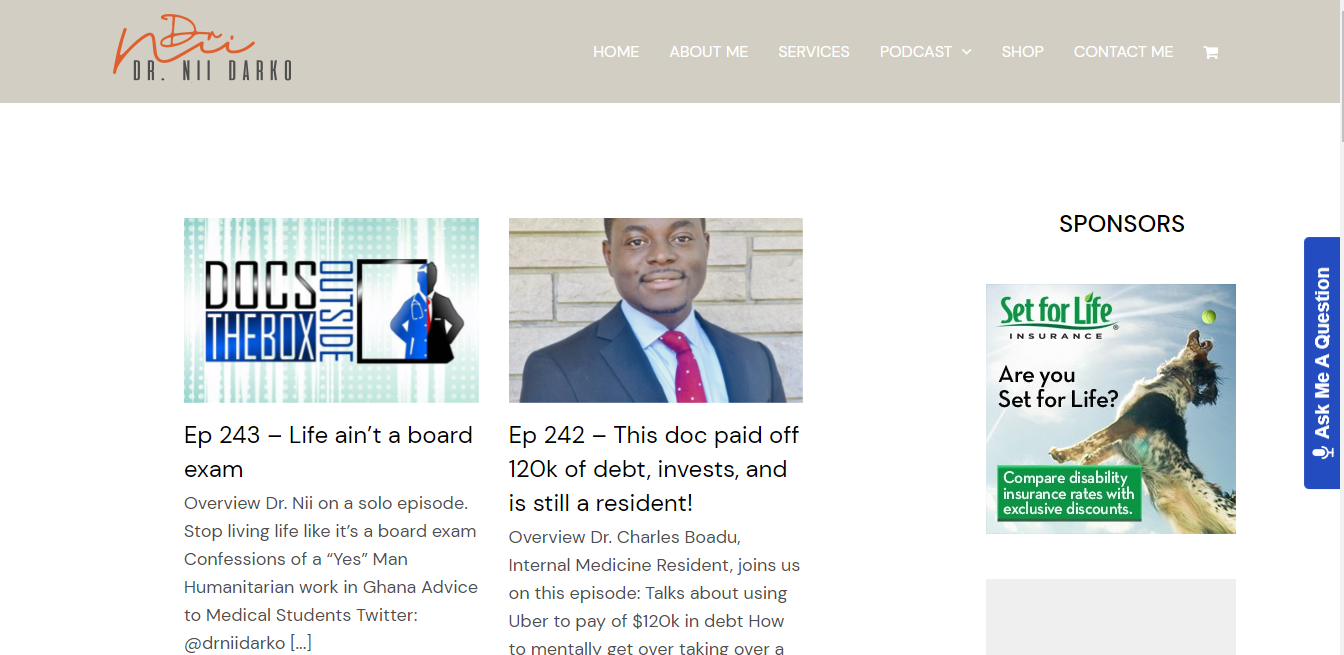Click Compare disability insurance rates banner text
The height and width of the screenshot is (655, 1344).
[1069, 493]
